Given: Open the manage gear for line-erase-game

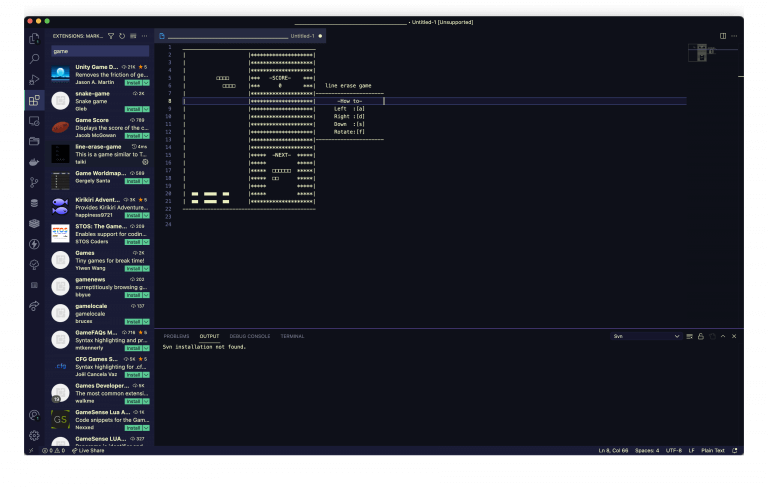Looking at the screenshot, I should pos(145,161).
